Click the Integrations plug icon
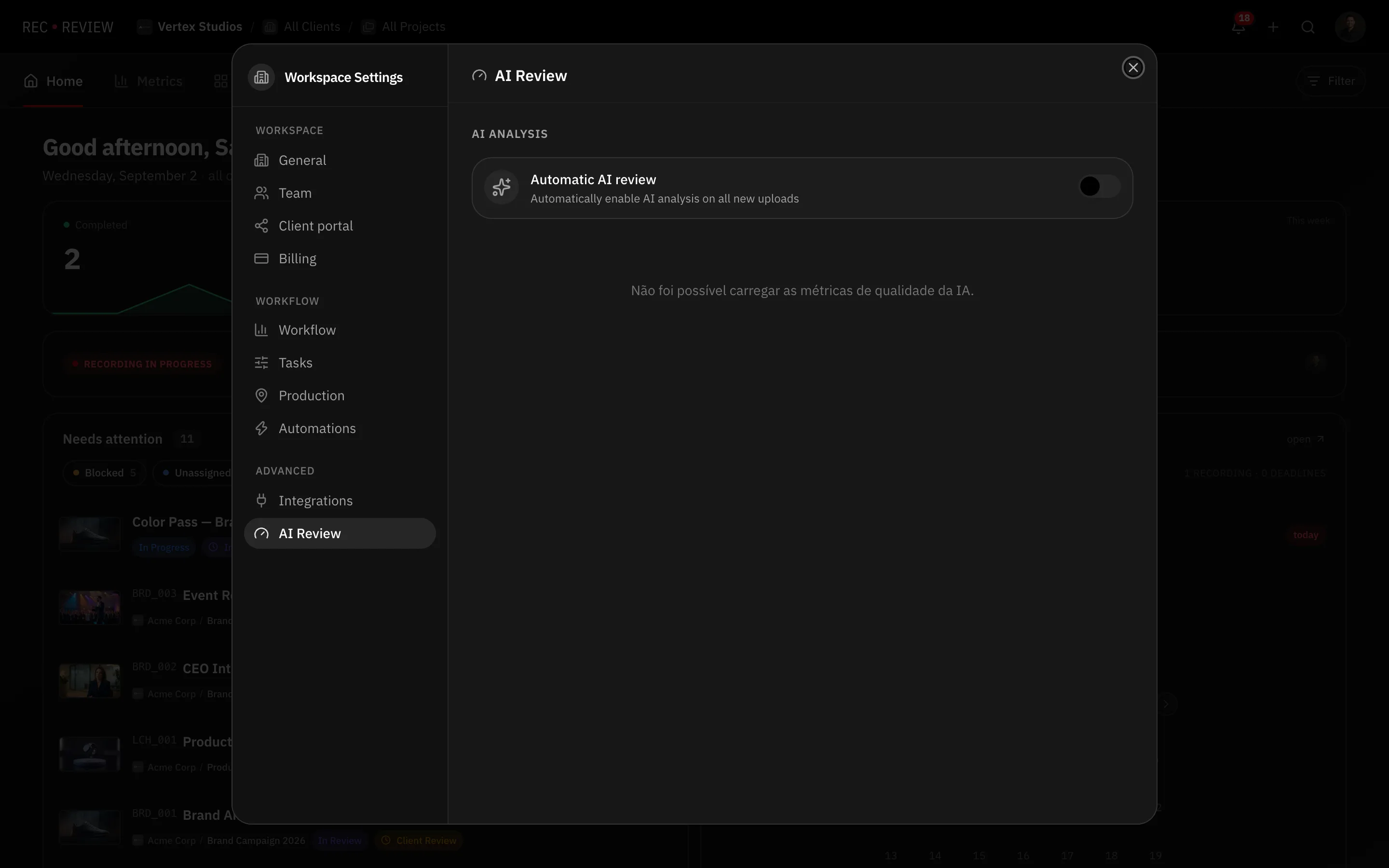This screenshot has height=868, width=1389. coord(261,501)
